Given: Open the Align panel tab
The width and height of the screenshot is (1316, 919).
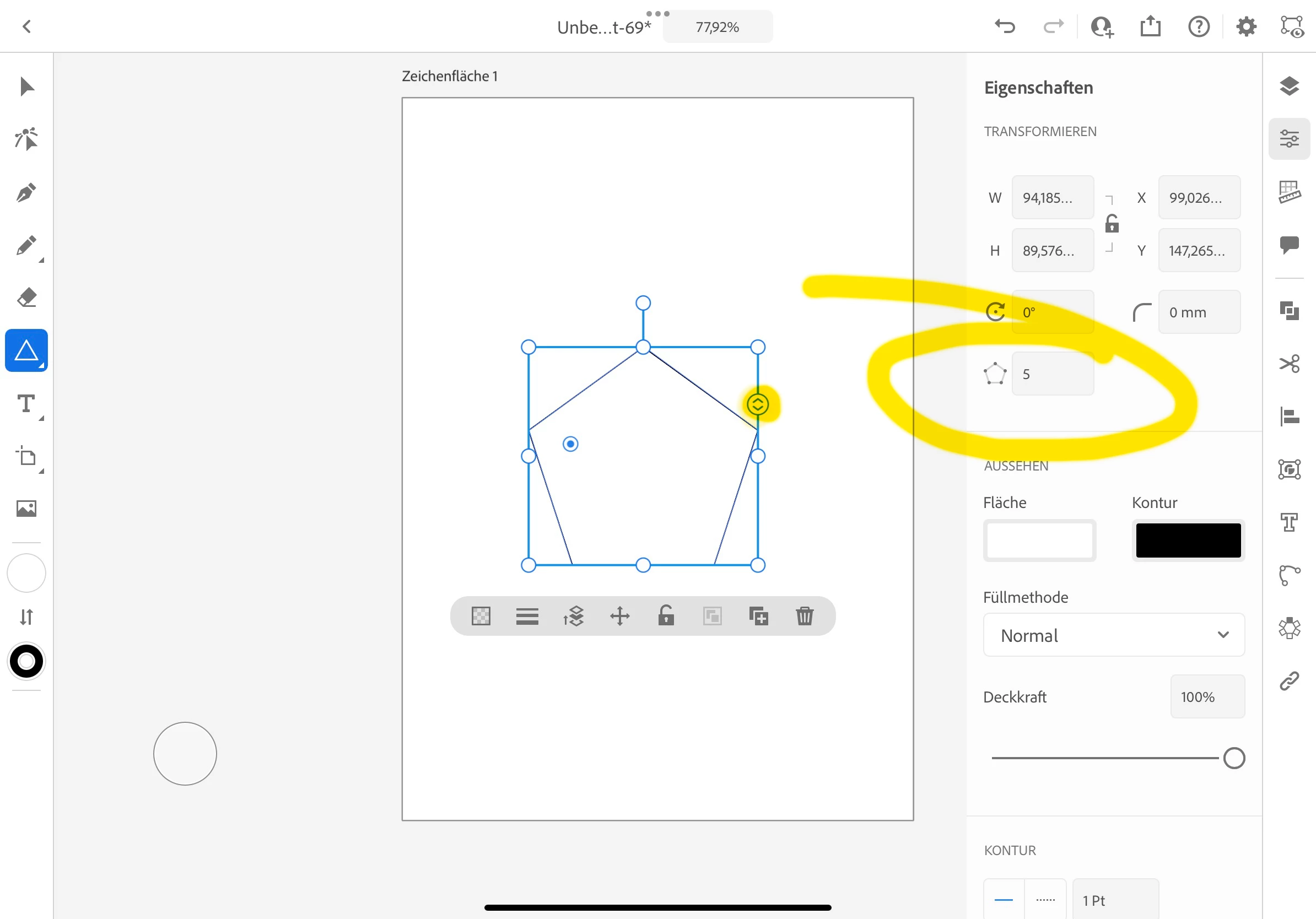Looking at the screenshot, I should [x=1289, y=417].
